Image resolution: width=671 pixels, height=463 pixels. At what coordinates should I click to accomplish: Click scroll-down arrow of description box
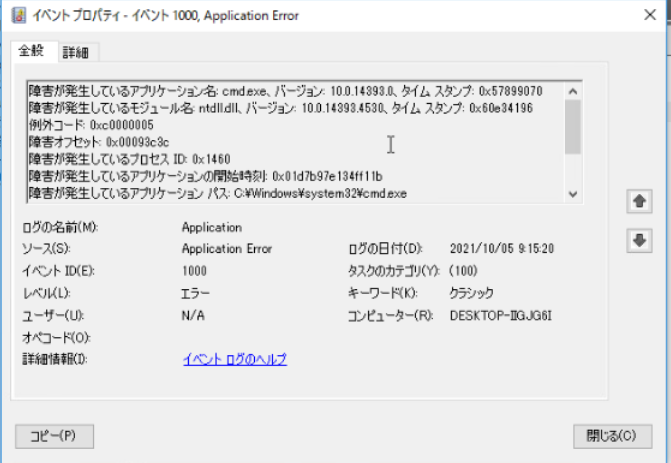pos(573,194)
